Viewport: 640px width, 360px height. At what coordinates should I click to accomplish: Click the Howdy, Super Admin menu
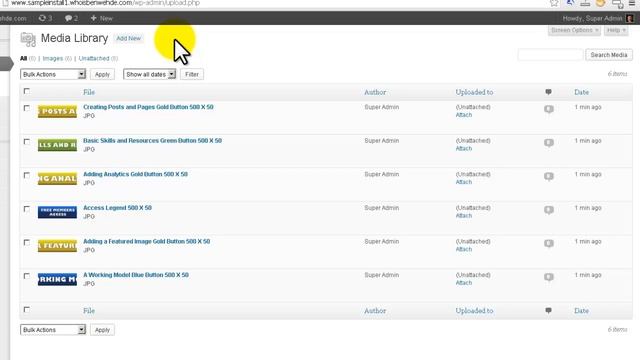click(x=592, y=18)
